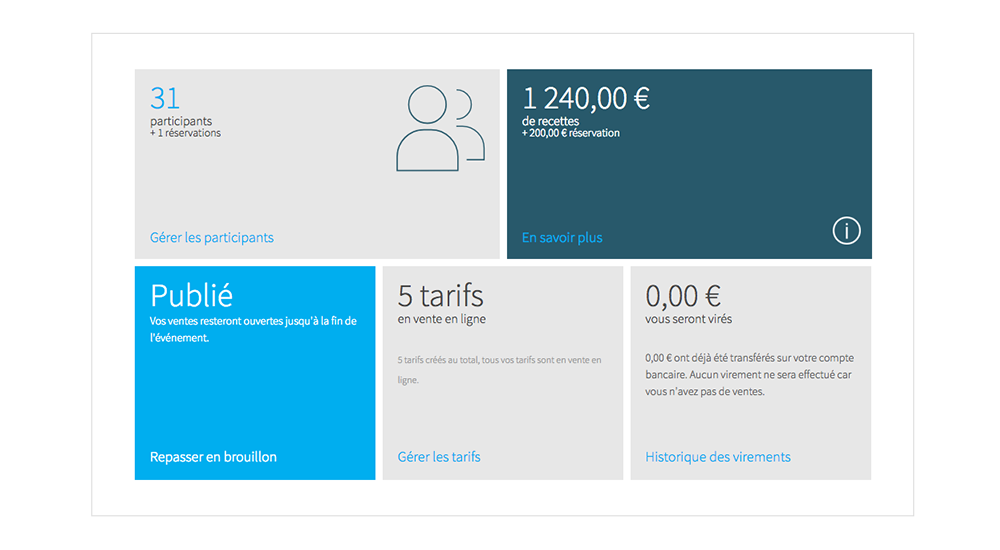Click the 'Vos ventes resteront ouvertes' message
Viewport: 1000px width, 550px height.
point(253,329)
